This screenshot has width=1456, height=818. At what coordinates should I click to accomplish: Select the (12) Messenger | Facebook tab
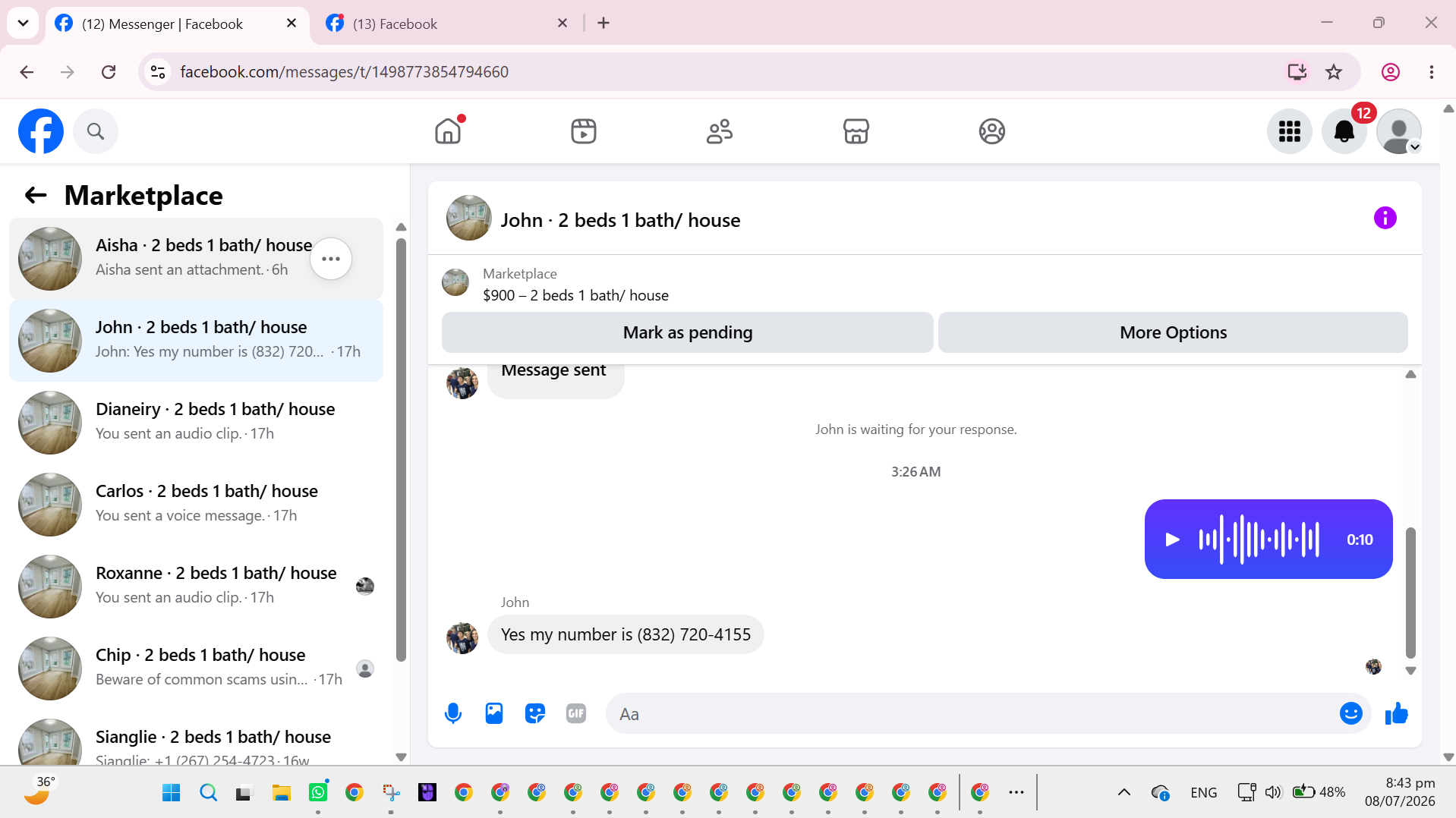[x=178, y=24]
